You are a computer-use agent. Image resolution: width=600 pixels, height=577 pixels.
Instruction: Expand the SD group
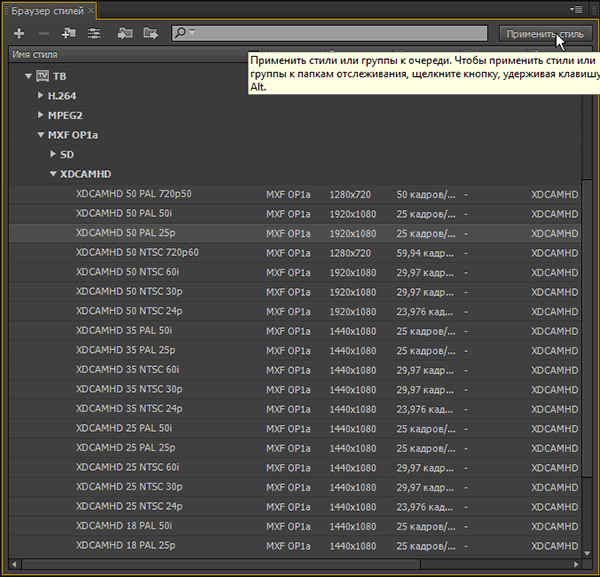[53, 154]
